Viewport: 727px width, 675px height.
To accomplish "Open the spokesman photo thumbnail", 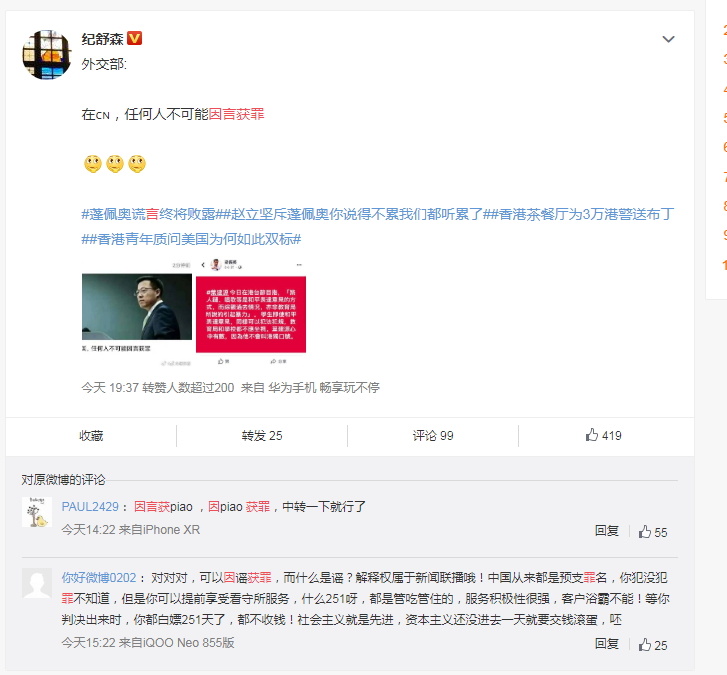I will 137,313.
